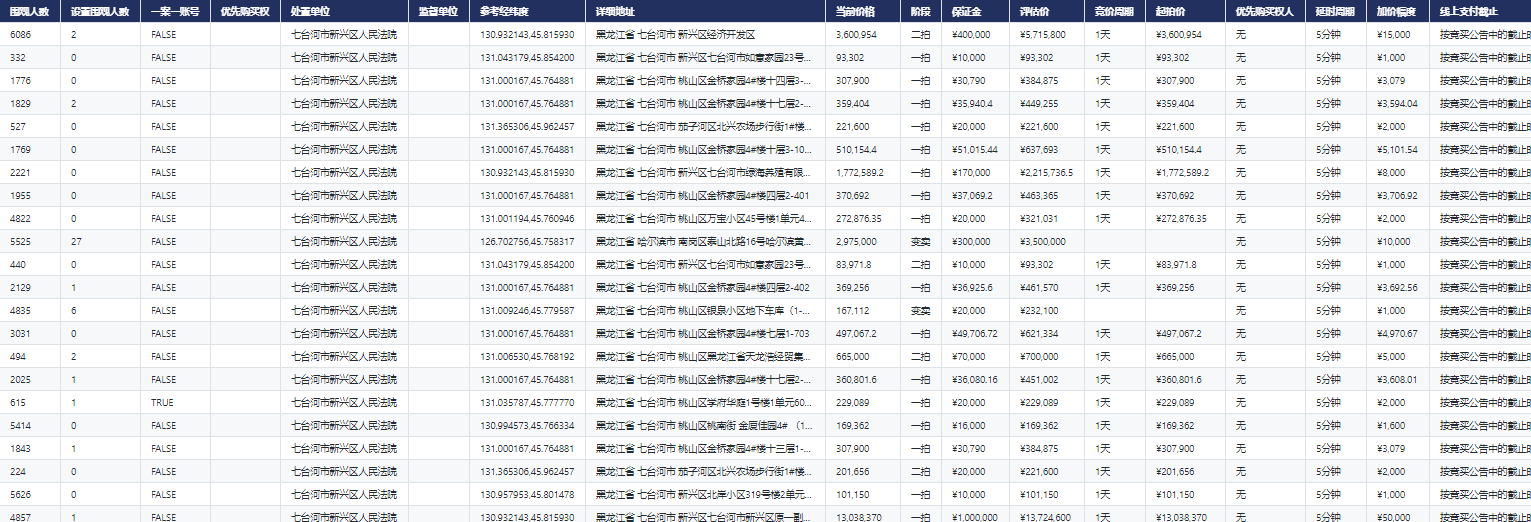Click the 线上支付截止 column header
This screenshot has width=1531, height=522.
[1480, 11]
